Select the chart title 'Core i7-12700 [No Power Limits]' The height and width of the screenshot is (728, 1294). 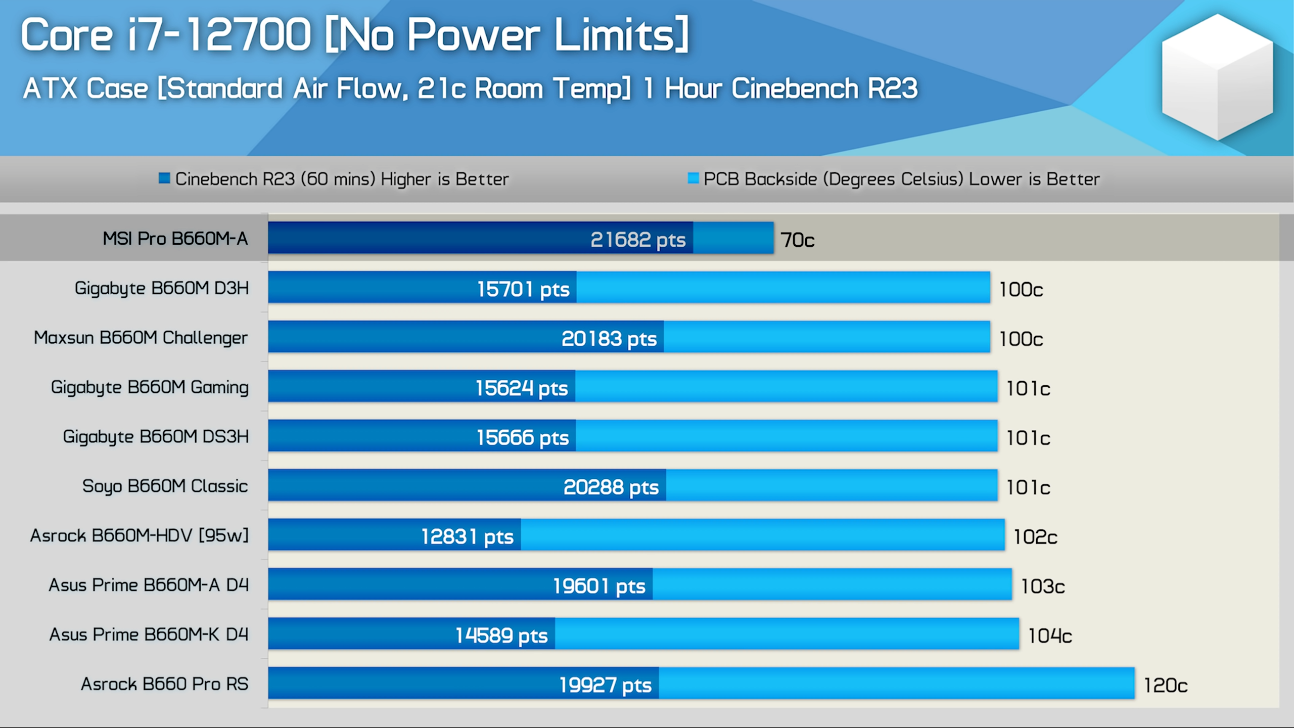355,35
